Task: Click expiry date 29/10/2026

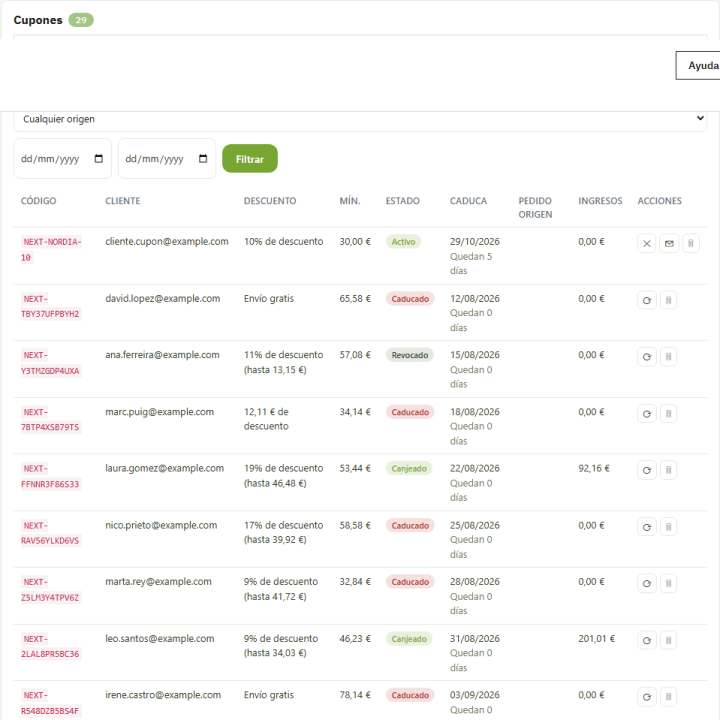Action: [x=475, y=242]
